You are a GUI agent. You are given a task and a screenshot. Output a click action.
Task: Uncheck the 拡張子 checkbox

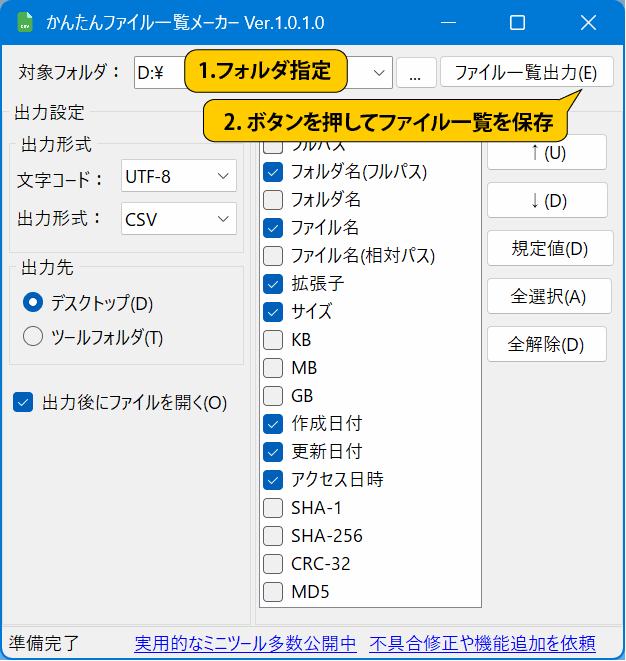[x=273, y=284]
